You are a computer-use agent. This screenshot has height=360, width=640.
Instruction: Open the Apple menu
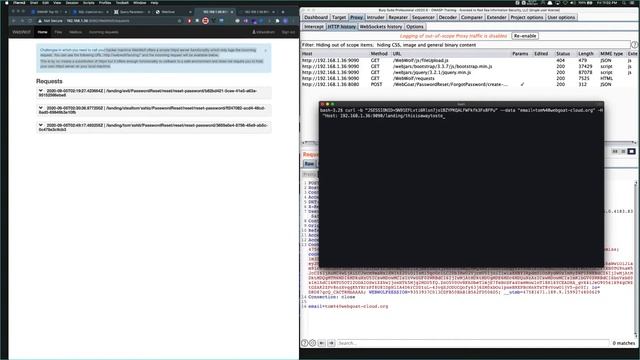7,2
